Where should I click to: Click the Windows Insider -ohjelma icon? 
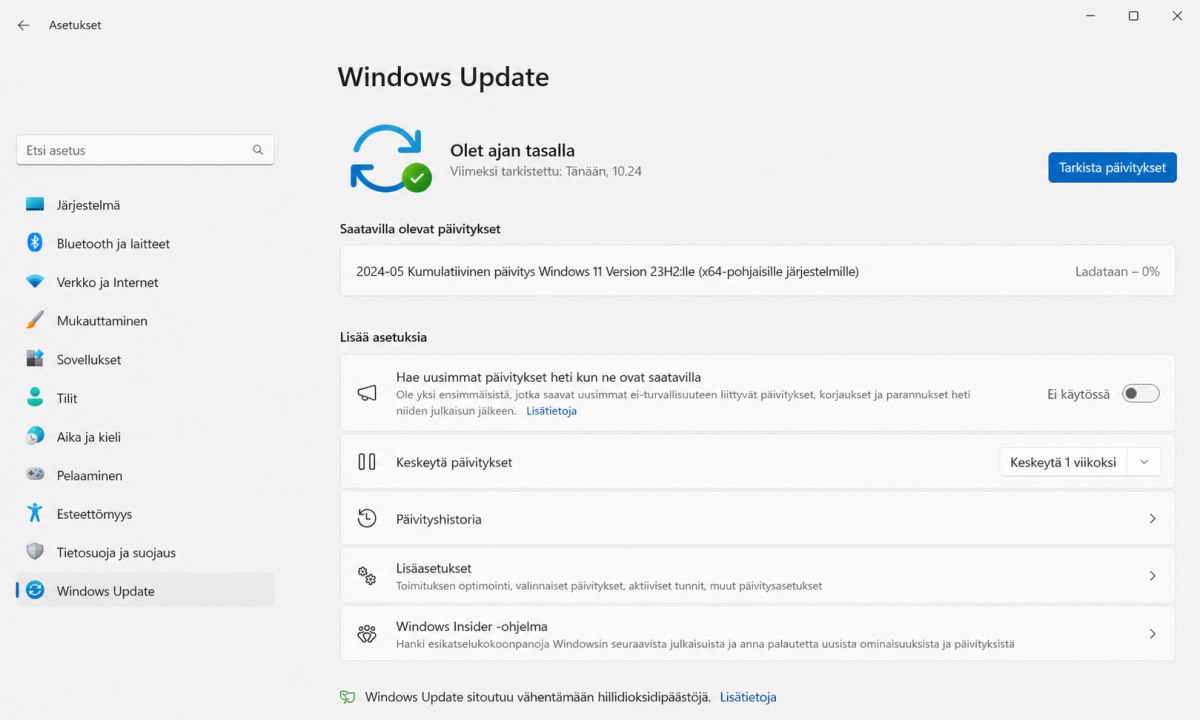[367, 633]
